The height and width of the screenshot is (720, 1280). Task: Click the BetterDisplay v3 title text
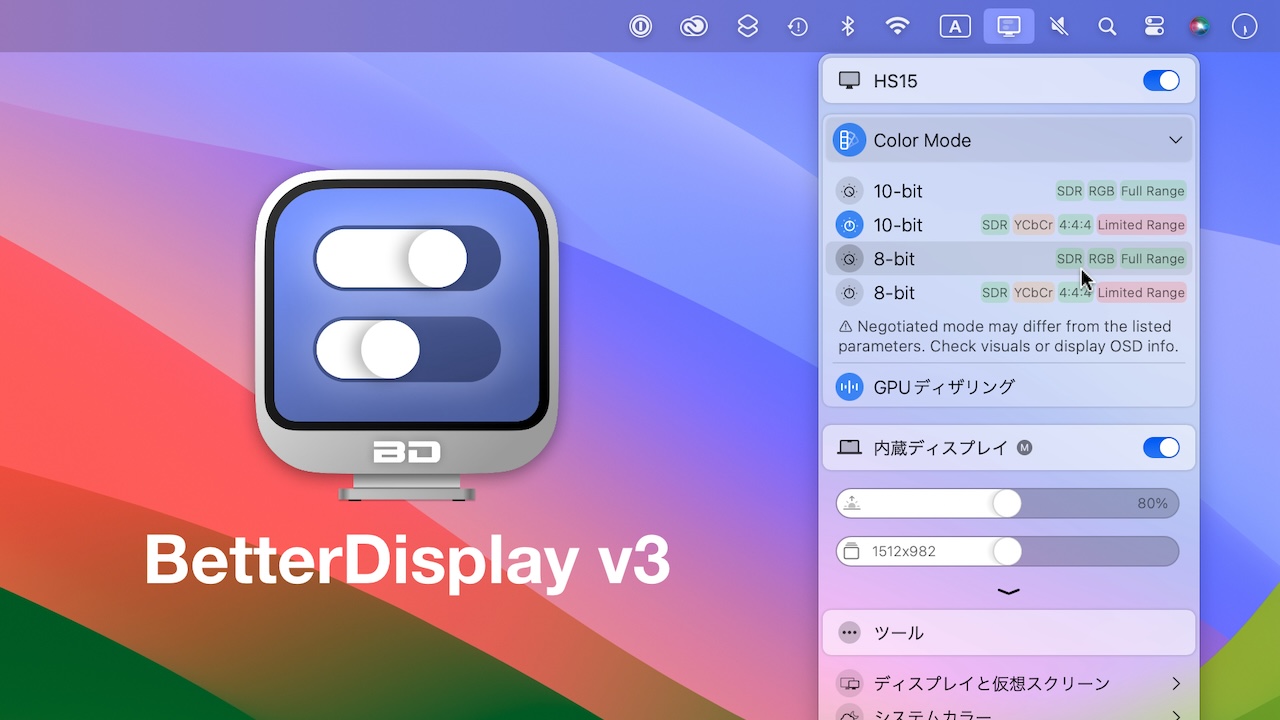click(407, 559)
